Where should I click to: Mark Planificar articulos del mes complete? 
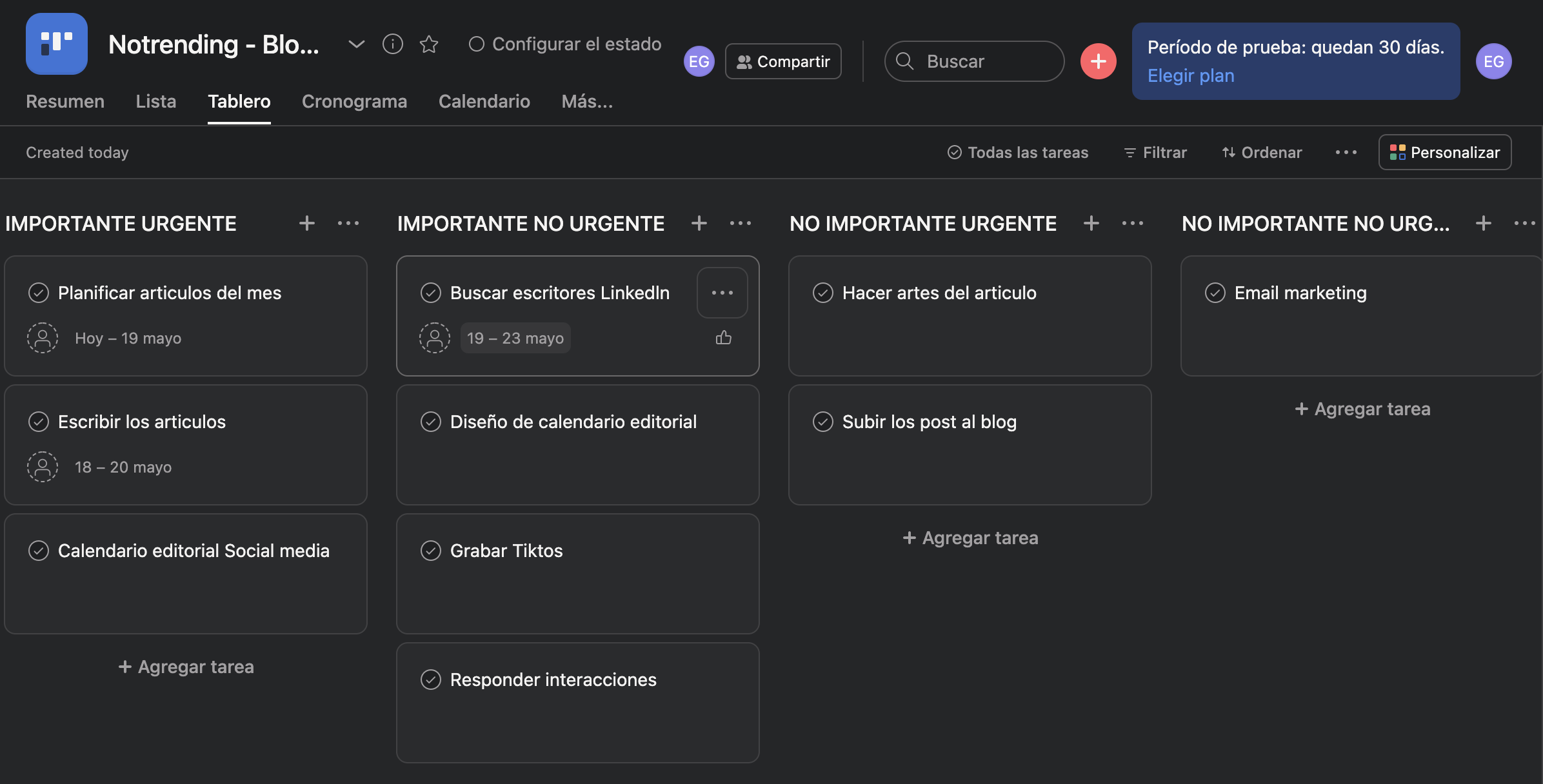39,293
